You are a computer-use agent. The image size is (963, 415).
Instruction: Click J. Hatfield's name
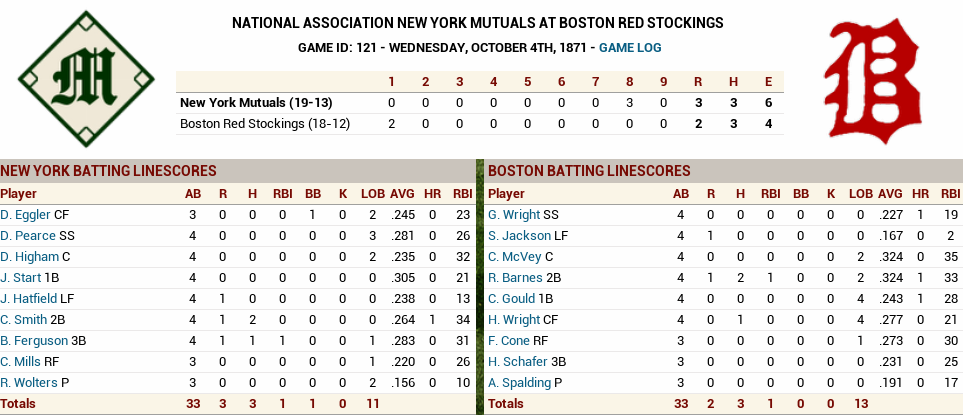pyautogui.click(x=26, y=298)
